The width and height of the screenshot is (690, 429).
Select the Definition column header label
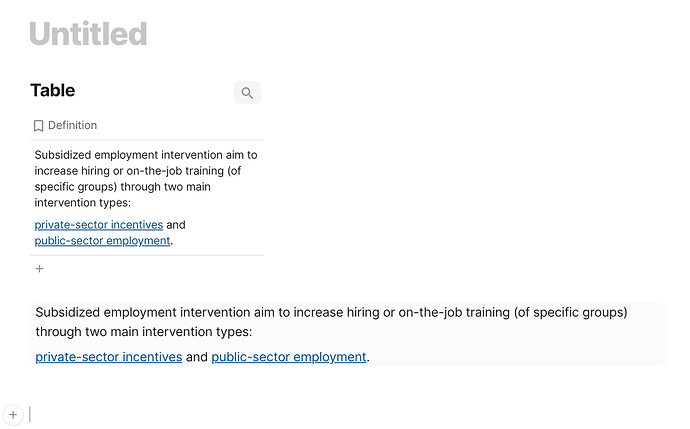coord(72,126)
